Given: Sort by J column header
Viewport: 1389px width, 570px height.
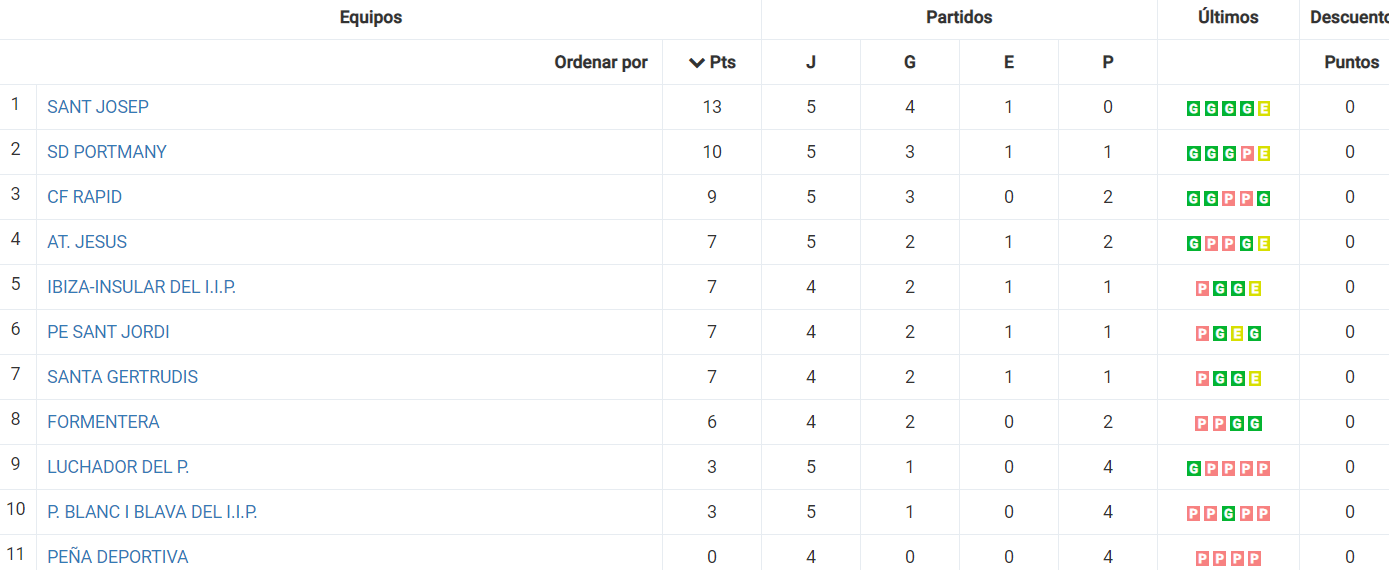Looking at the screenshot, I should point(811,62).
